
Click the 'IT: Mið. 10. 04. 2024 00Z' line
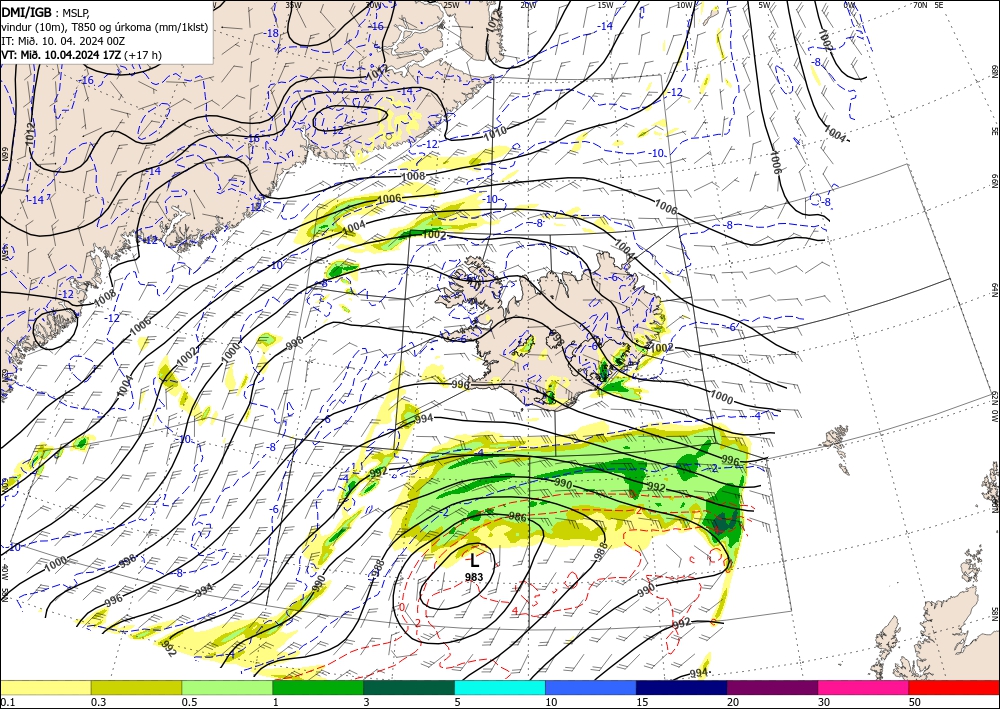pyautogui.click(x=63, y=41)
